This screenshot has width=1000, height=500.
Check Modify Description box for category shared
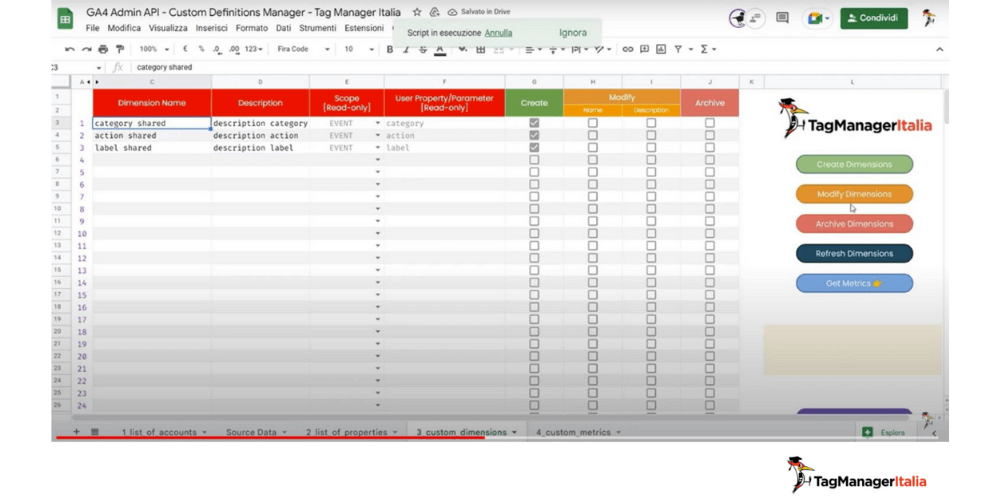[x=651, y=123]
